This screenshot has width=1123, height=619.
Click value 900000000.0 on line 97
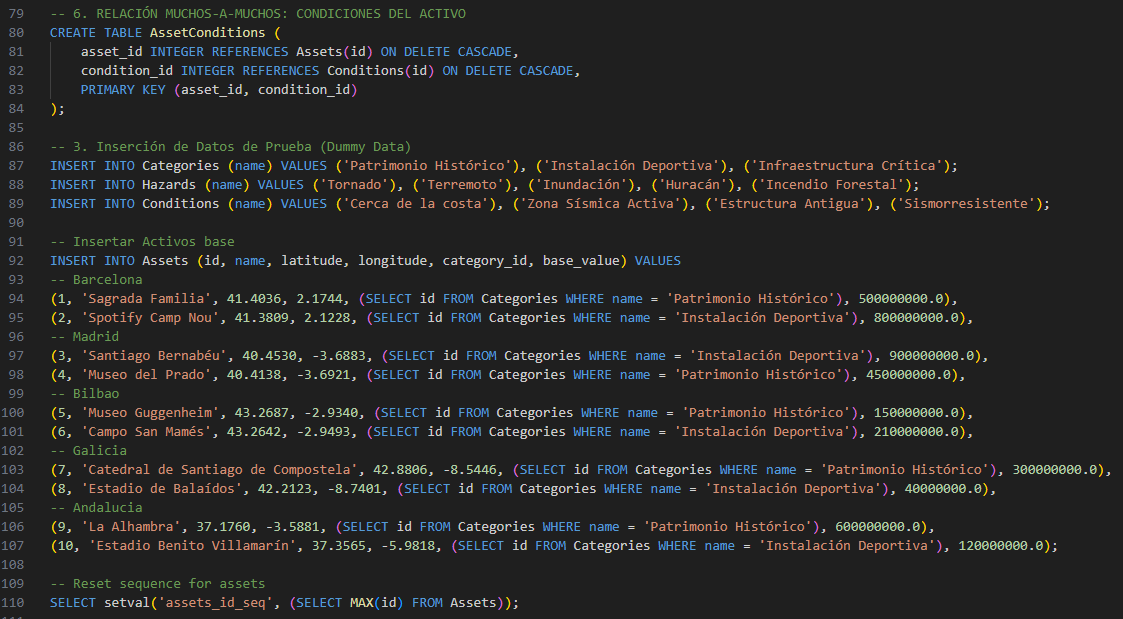point(932,355)
